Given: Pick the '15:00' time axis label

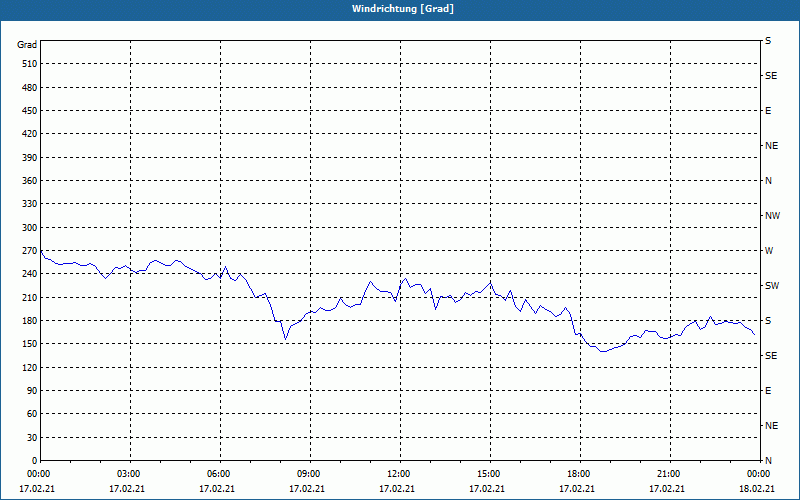Looking at the screenshot, I should tap(488, 474).
